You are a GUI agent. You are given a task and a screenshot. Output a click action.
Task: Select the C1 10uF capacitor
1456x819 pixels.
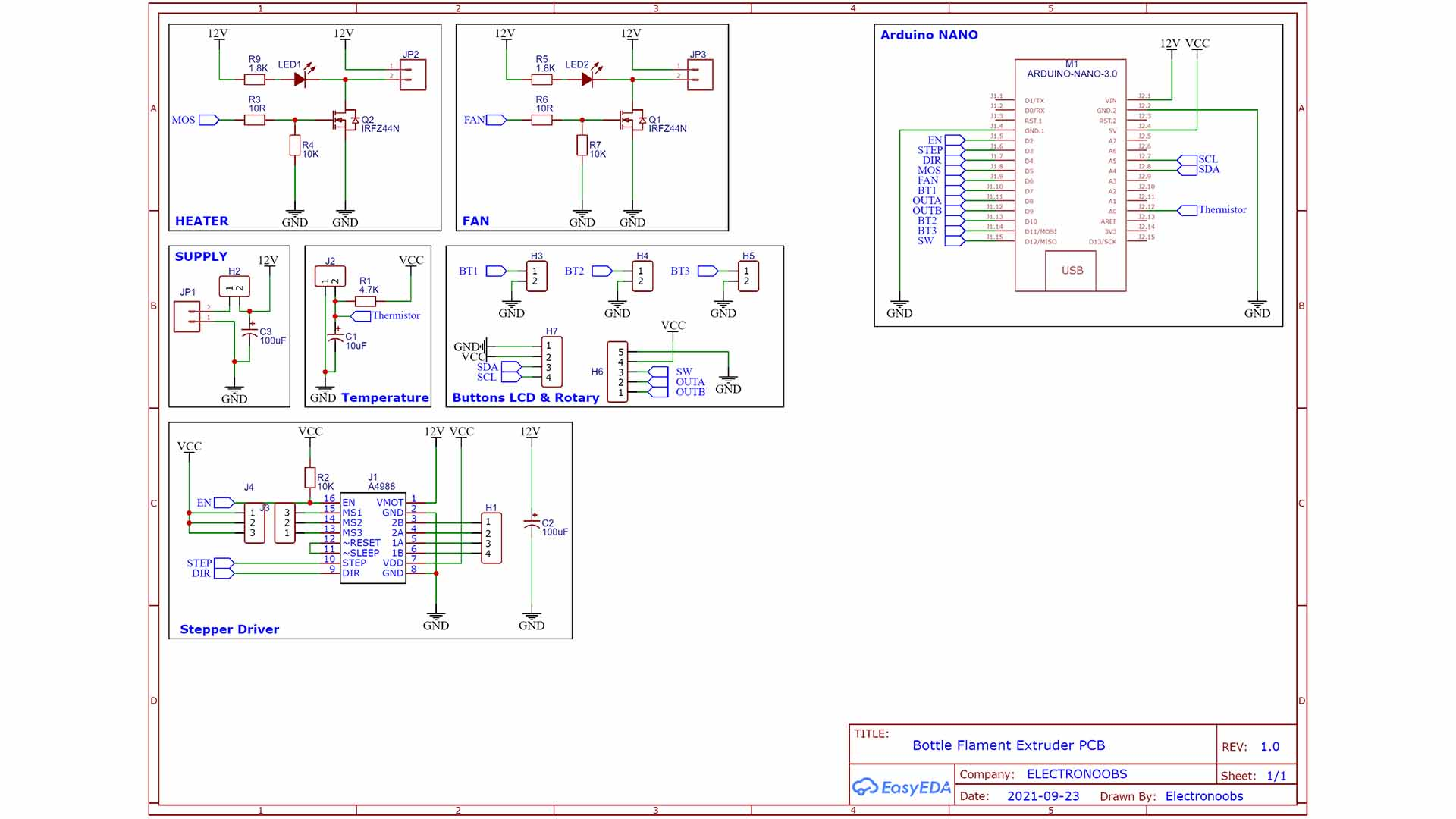tap(335, 337)
